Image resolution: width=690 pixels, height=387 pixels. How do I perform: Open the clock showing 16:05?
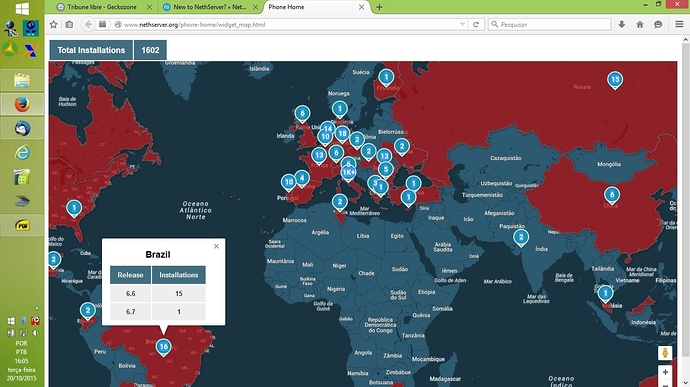[21, 361]
